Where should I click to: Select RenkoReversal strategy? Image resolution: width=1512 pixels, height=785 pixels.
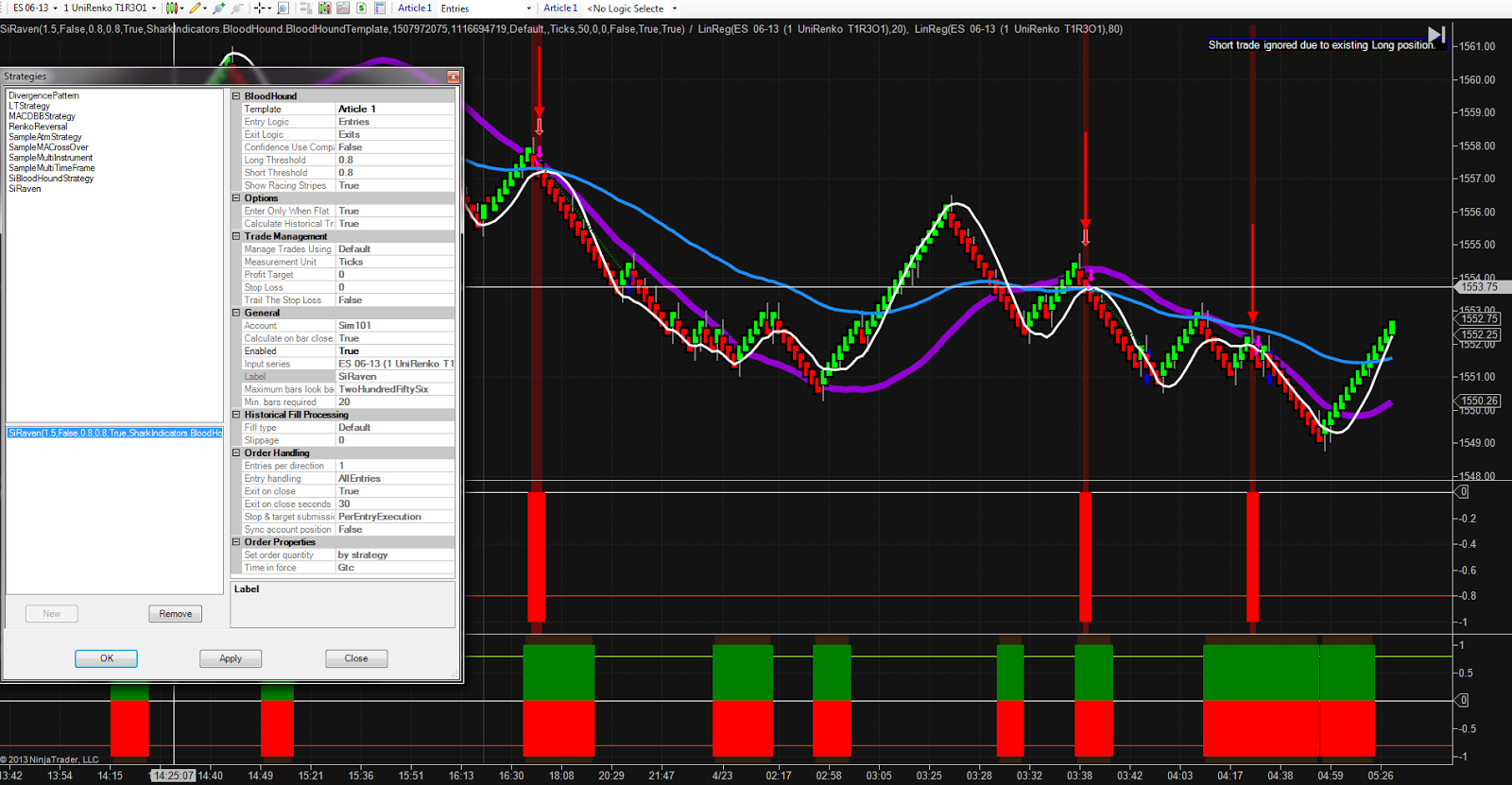[x=38, y=127]
